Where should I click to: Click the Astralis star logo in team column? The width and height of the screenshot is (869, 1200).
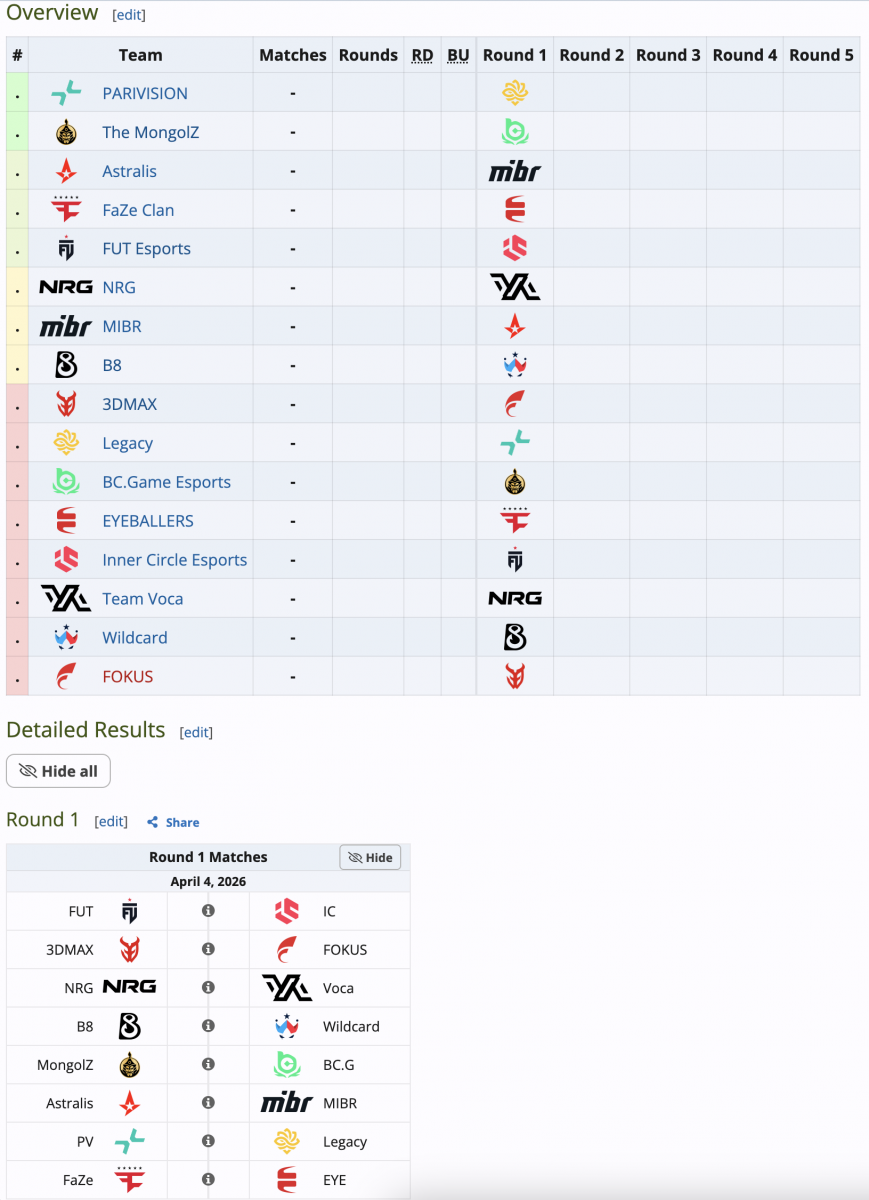66,171
